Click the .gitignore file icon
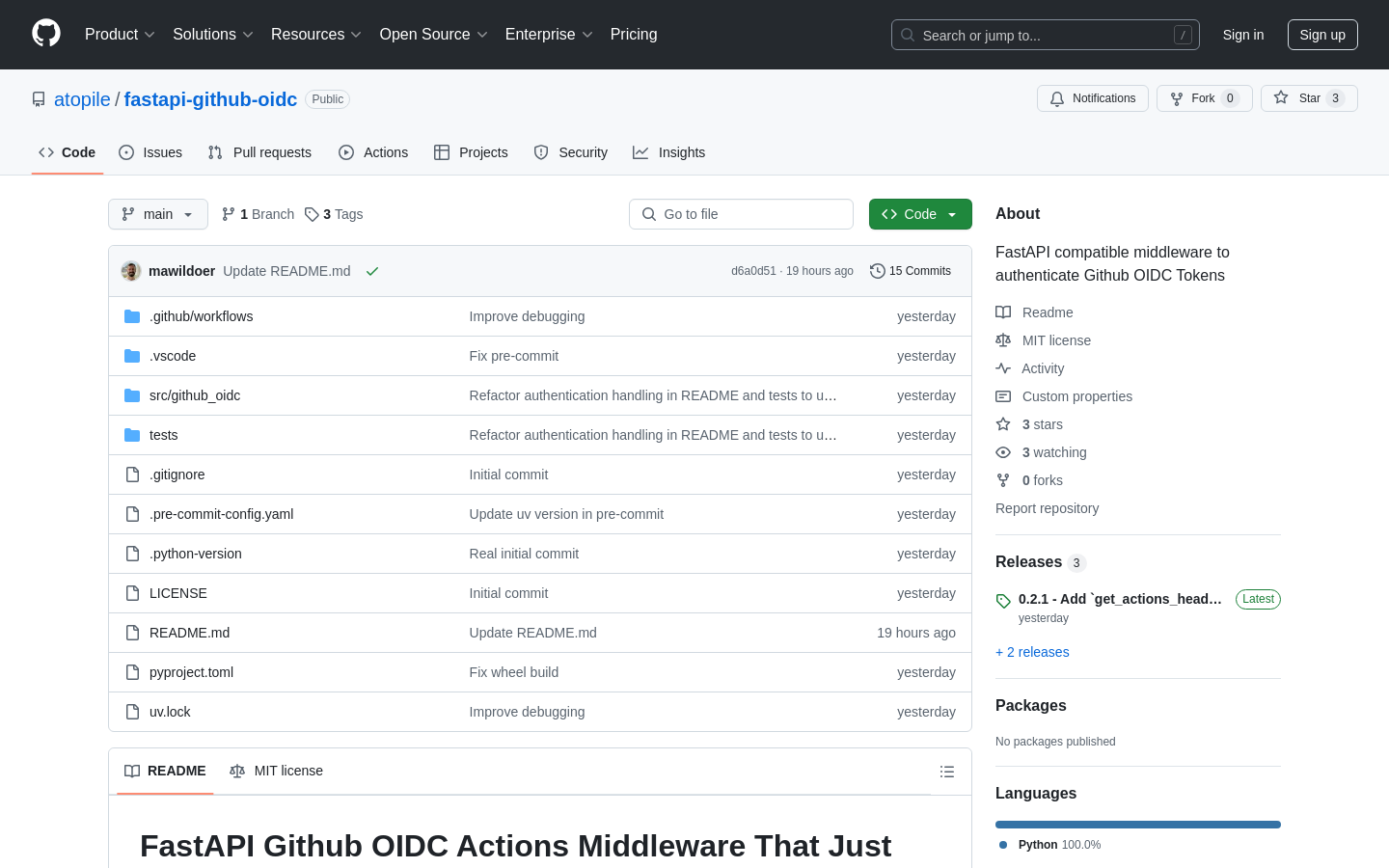This screenshot has width=1389, height=868. click(x=132, y=475)
